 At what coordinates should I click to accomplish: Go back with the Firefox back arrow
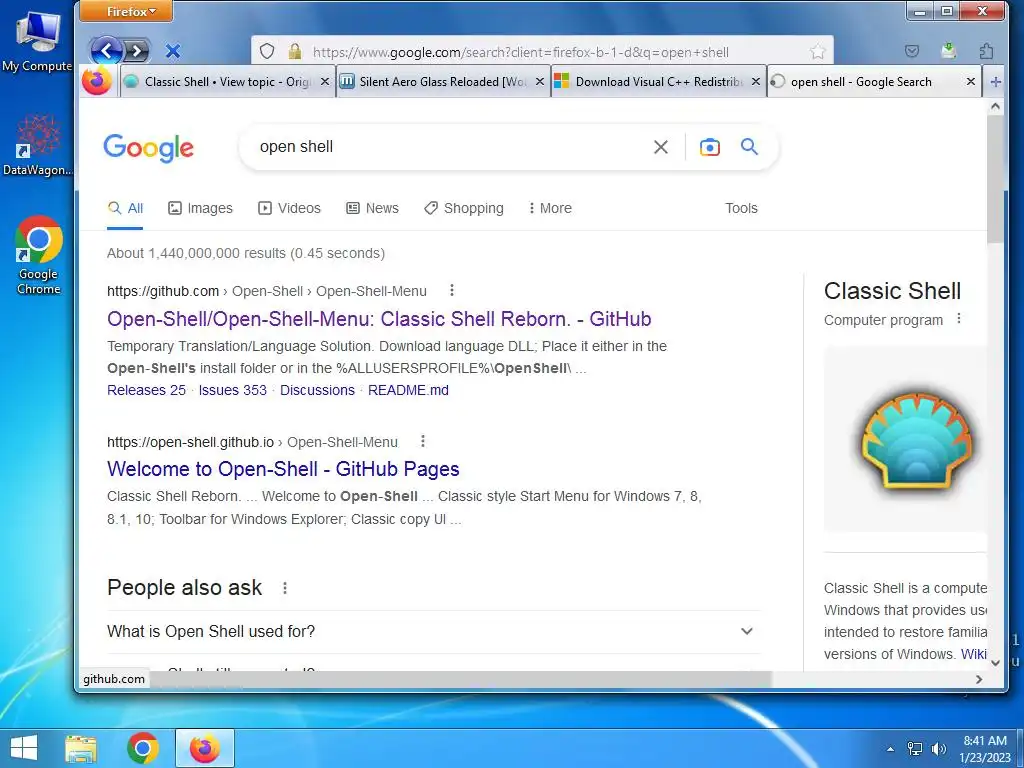tap(106, 50)
